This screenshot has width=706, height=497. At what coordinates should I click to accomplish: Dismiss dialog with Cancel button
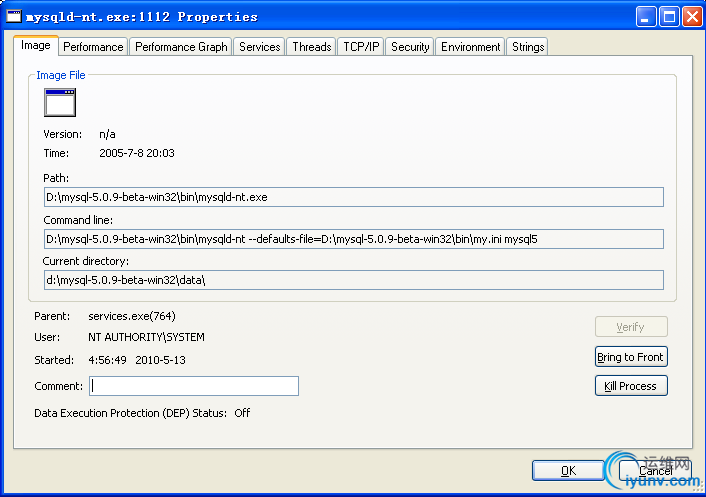(656, 470)
